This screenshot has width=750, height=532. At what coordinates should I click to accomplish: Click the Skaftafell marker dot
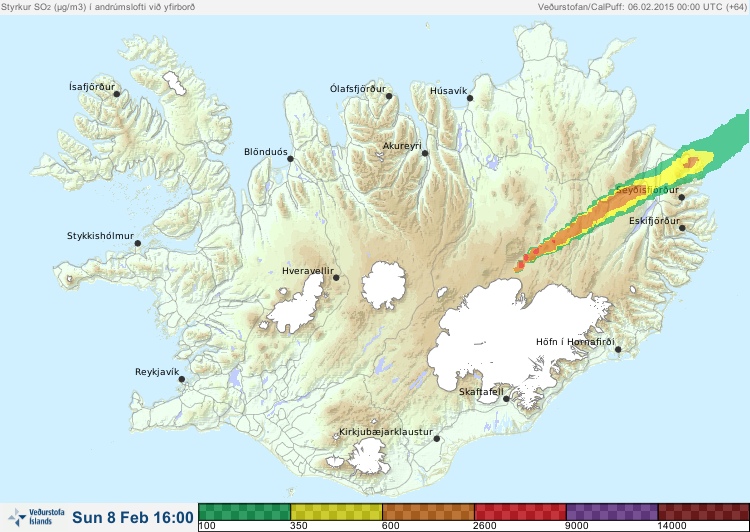[506, 399]
